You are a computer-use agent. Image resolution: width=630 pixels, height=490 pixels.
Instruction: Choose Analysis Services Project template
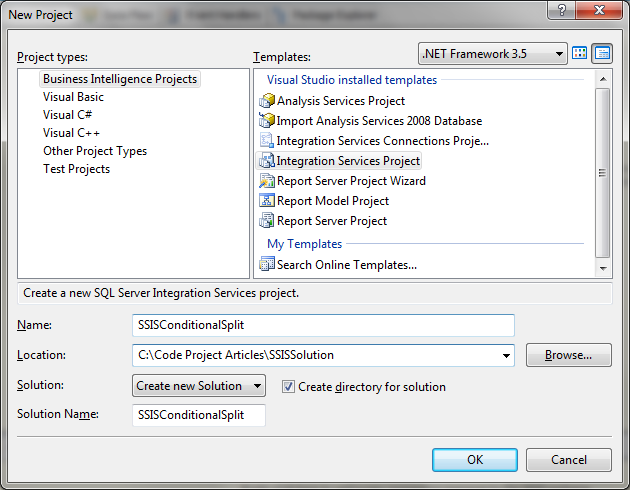[341, 101]
